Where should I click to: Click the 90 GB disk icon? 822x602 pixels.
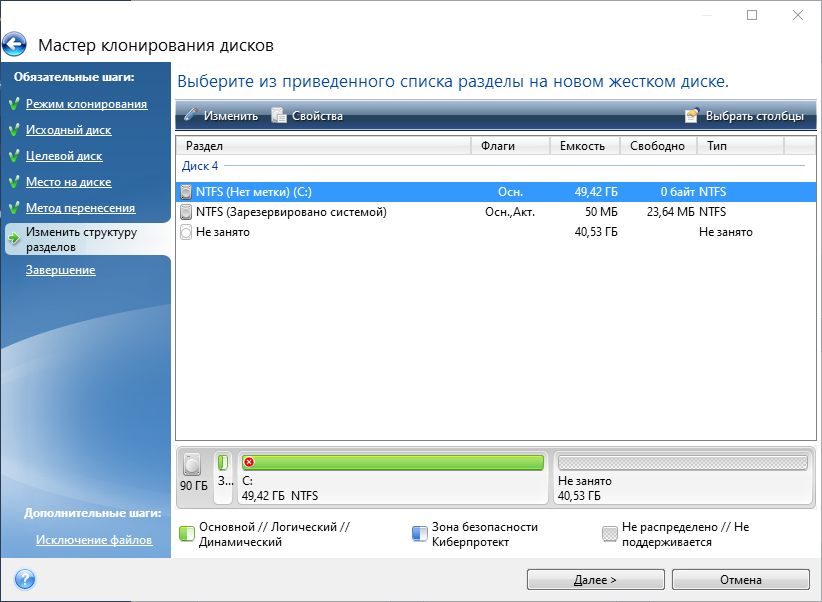[193, 464]
